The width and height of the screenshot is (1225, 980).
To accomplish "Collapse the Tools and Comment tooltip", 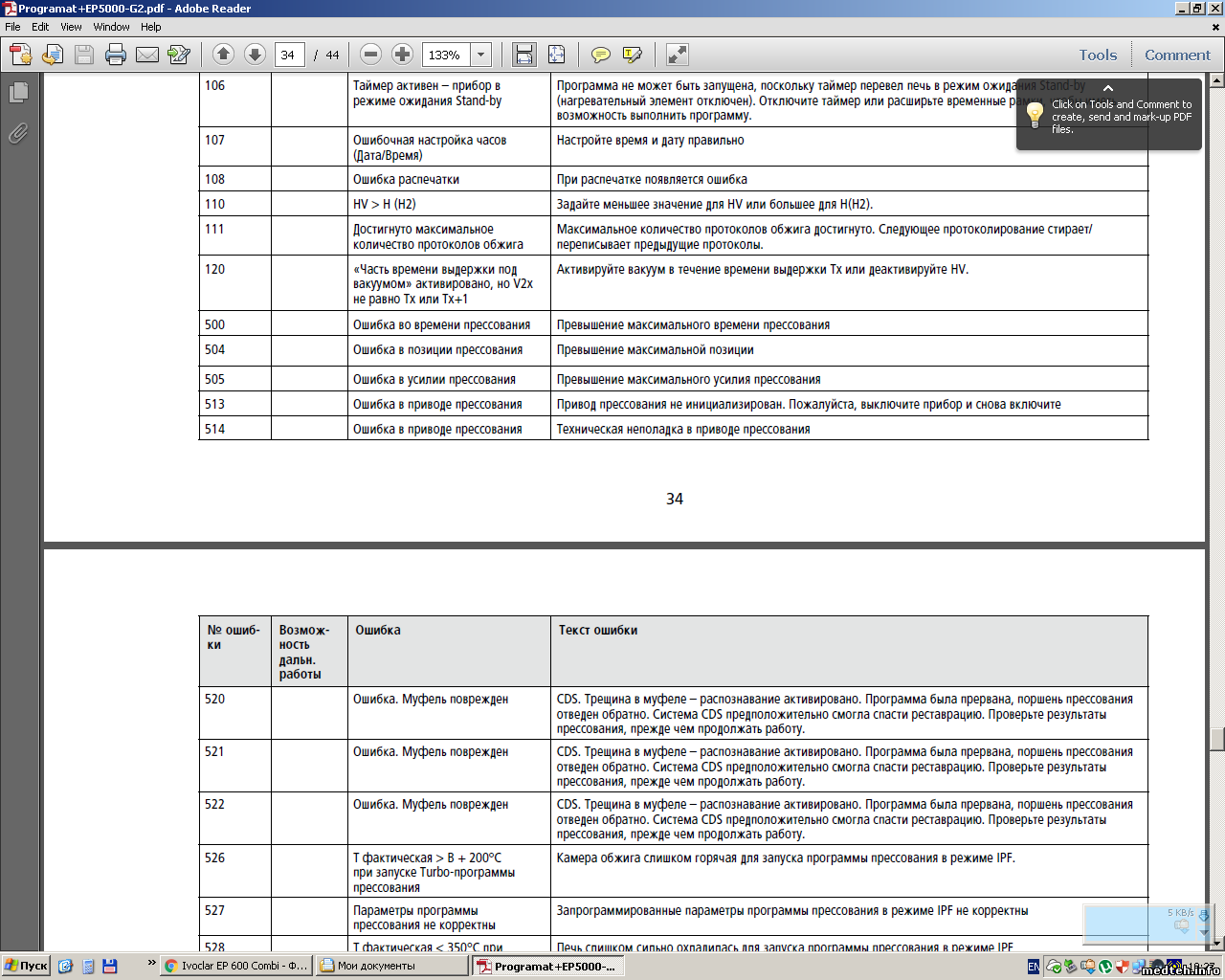I will [x=1108, y=88].
